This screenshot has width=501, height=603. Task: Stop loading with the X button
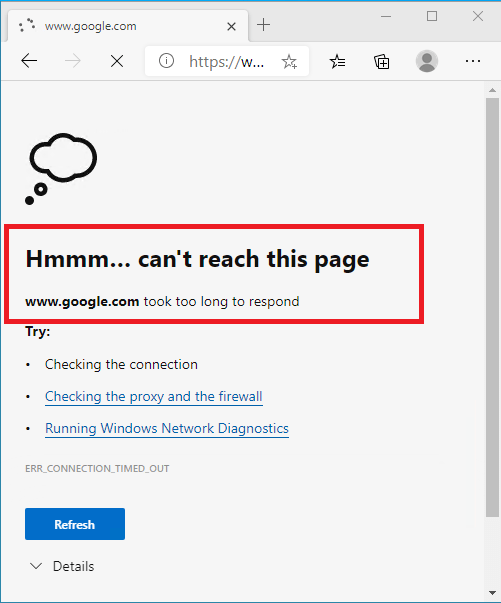tap(117, 61)
